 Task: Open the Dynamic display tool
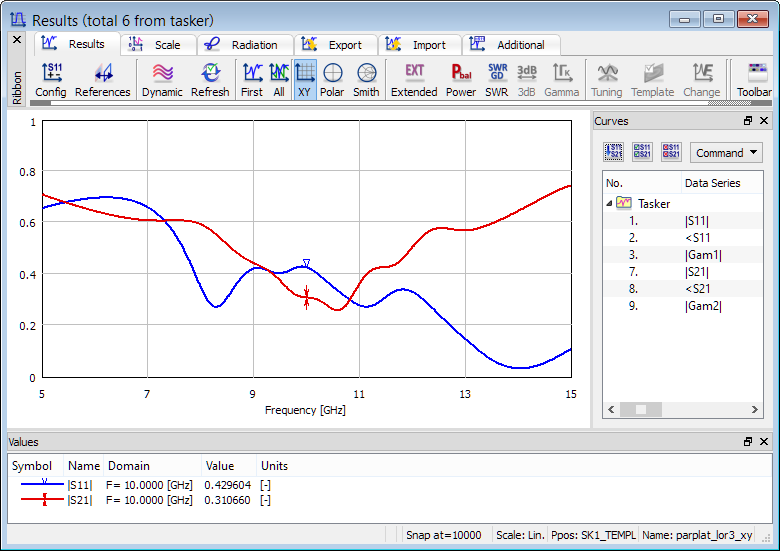tap(162, 79)
